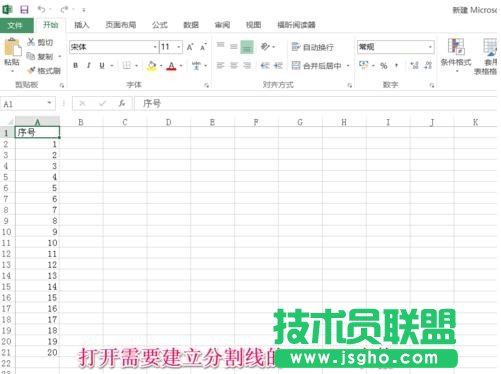Screen dimensions: 501x374
Task: Apply the red font color A
Action: click(x=171, y=66)
